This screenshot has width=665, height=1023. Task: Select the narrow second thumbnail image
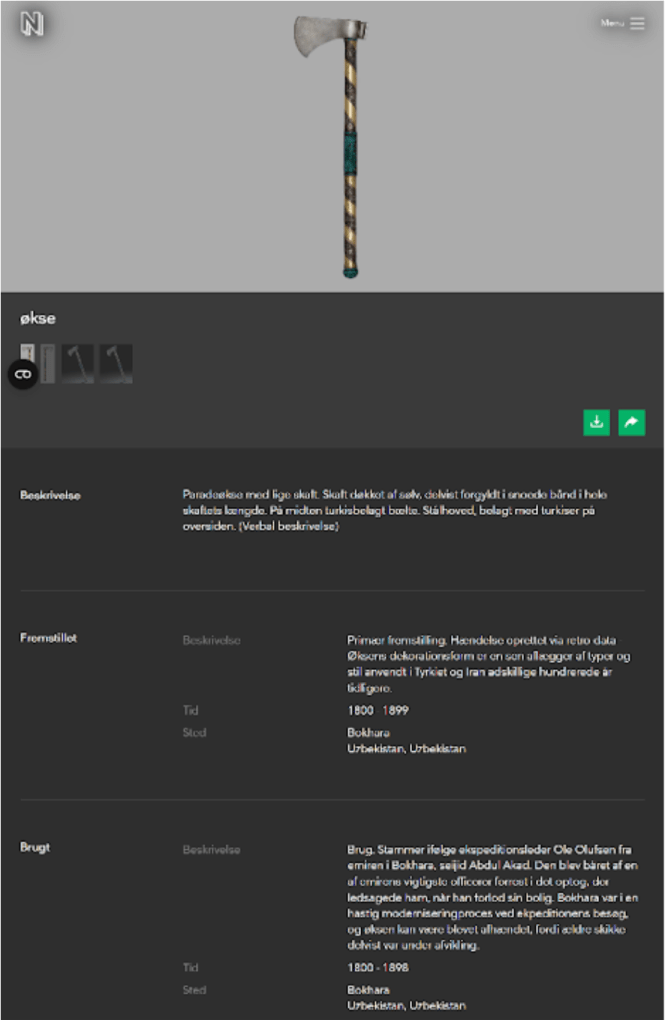click(x=48, y=364)
